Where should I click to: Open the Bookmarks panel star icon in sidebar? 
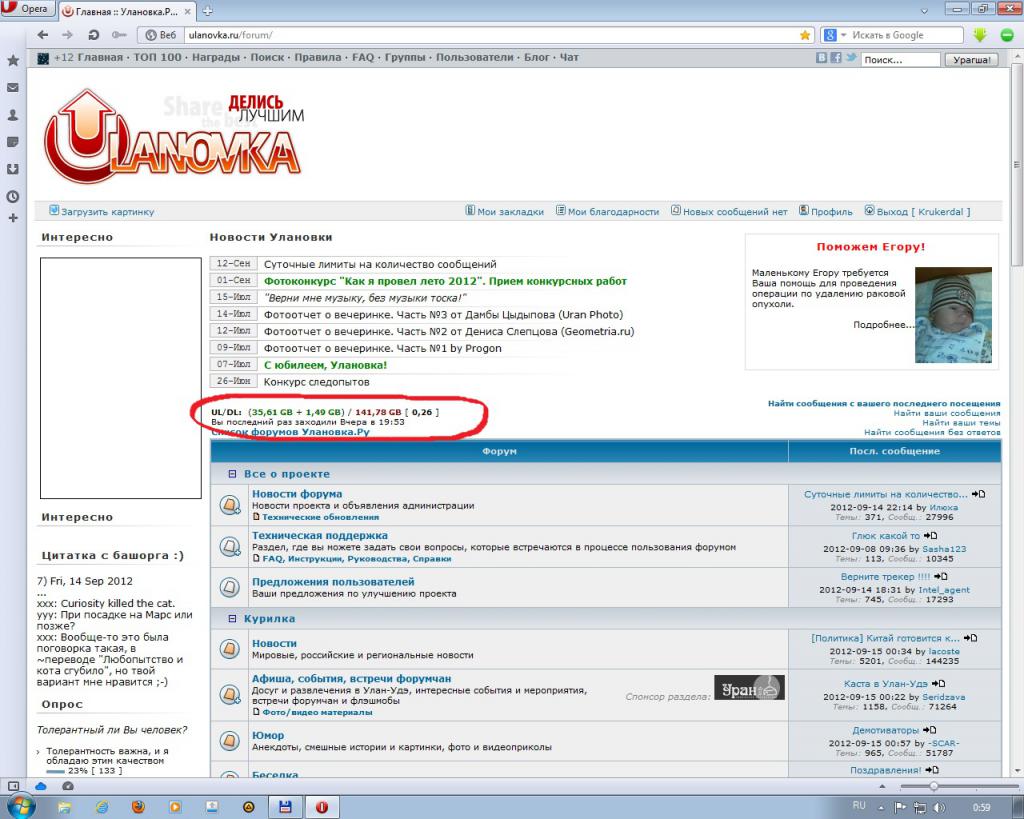pos(13,61)
